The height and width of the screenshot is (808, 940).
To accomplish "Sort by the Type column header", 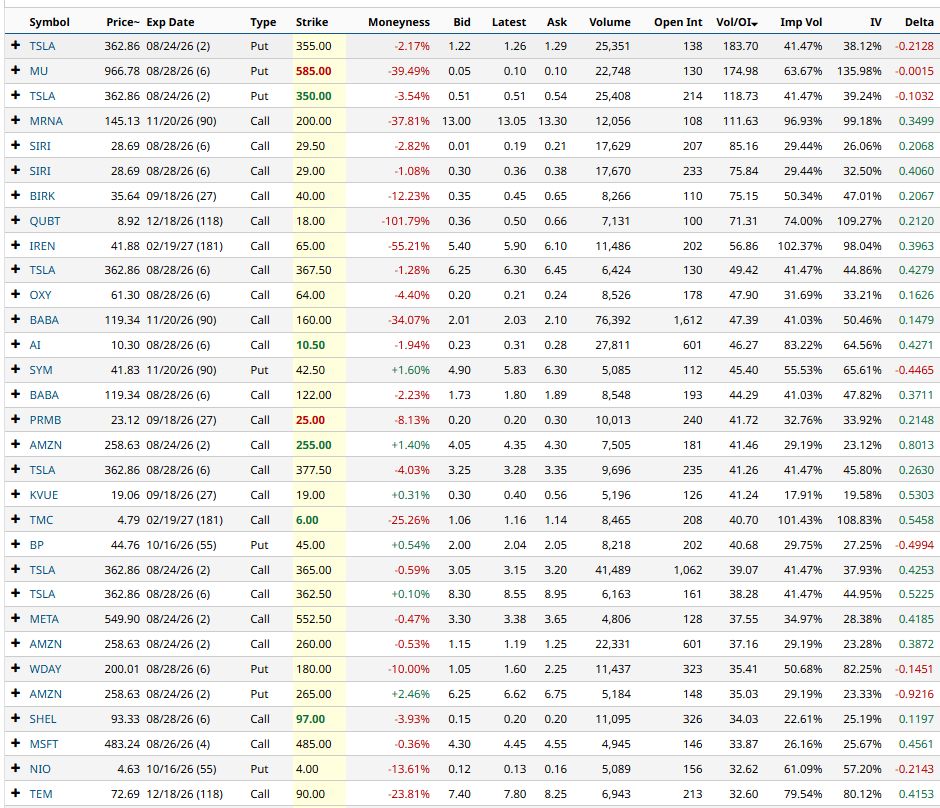I will pos(263,22).
